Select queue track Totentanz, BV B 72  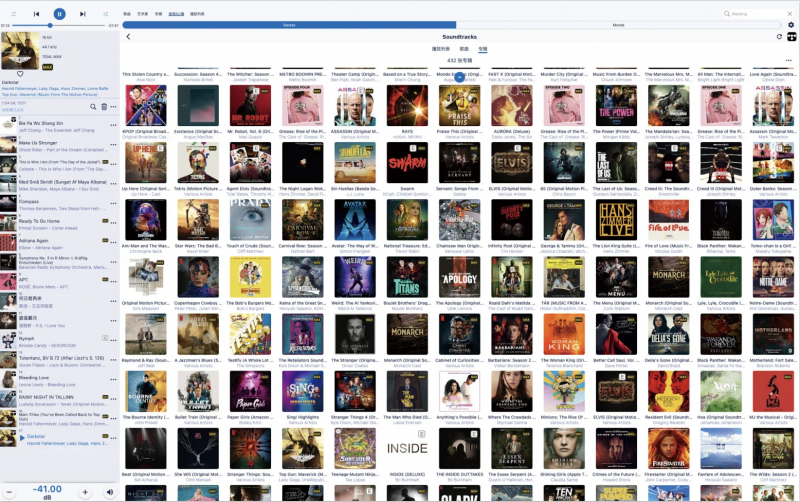tap(60, 361)
